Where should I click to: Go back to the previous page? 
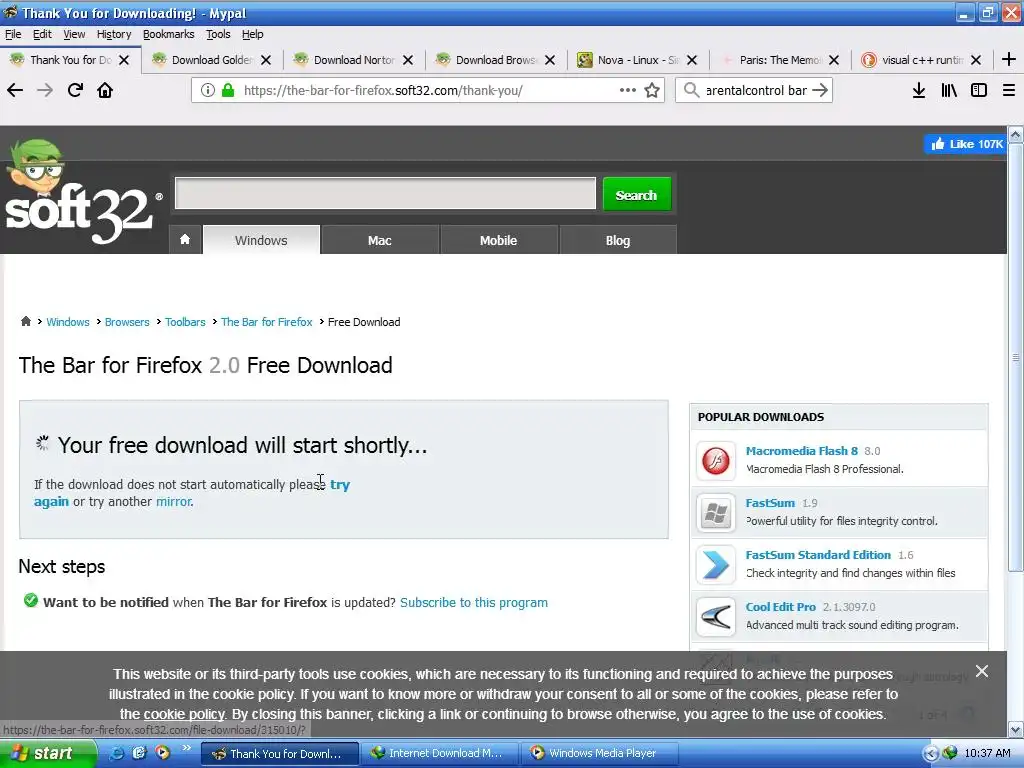point(15,90)
